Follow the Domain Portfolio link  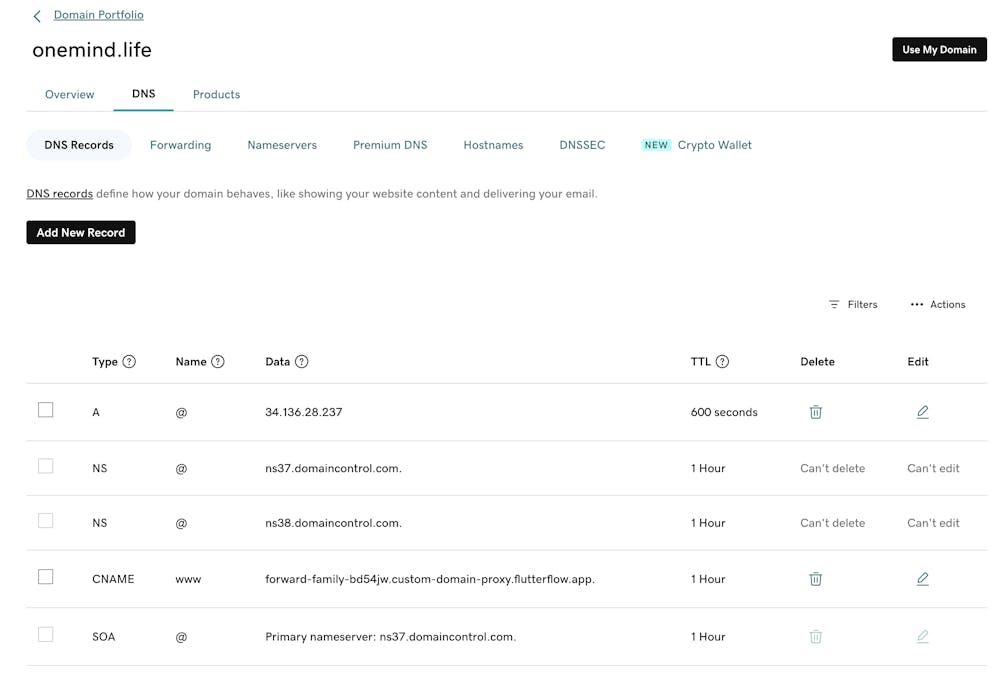[98, 15]
